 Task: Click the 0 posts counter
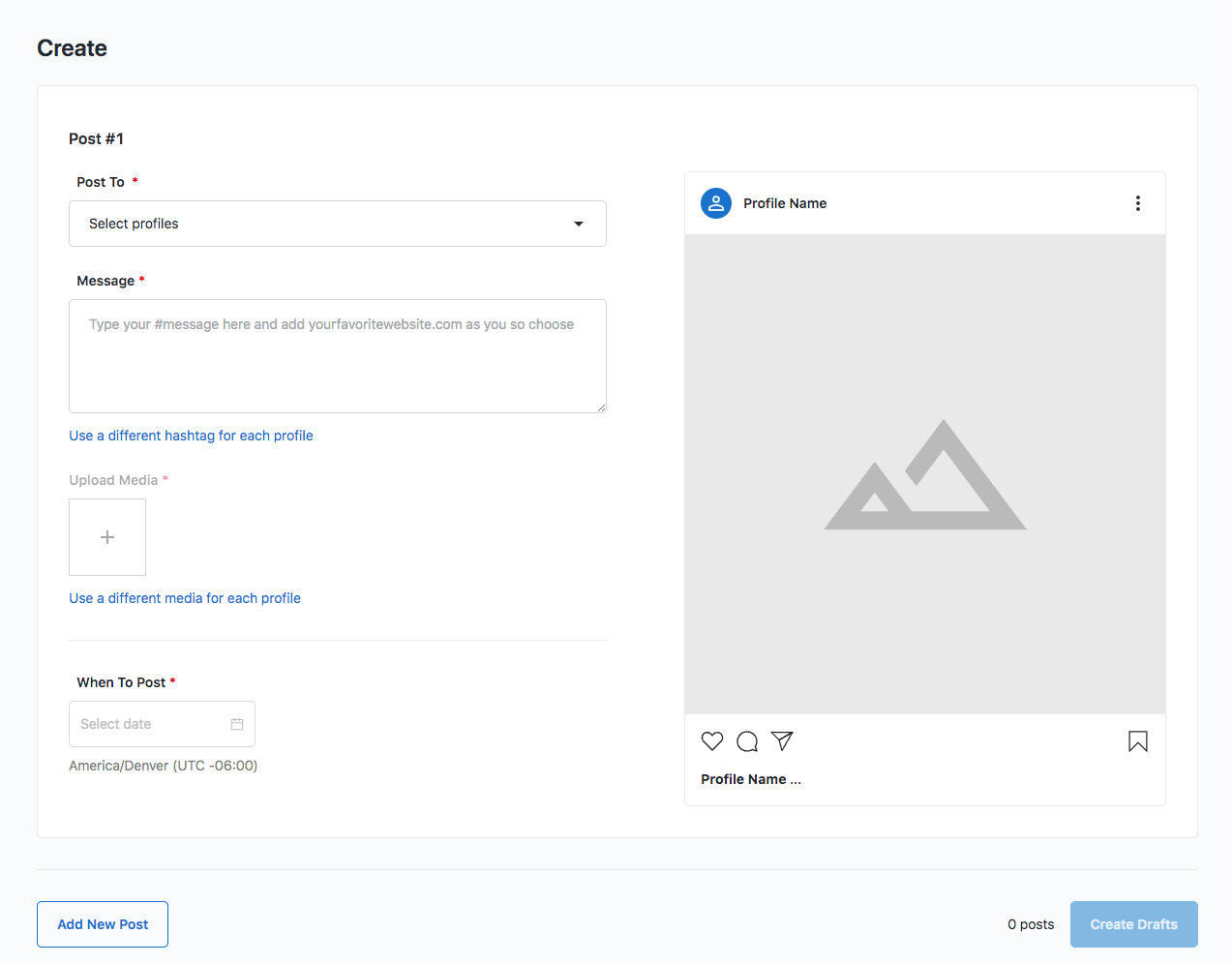point(1031,924)
